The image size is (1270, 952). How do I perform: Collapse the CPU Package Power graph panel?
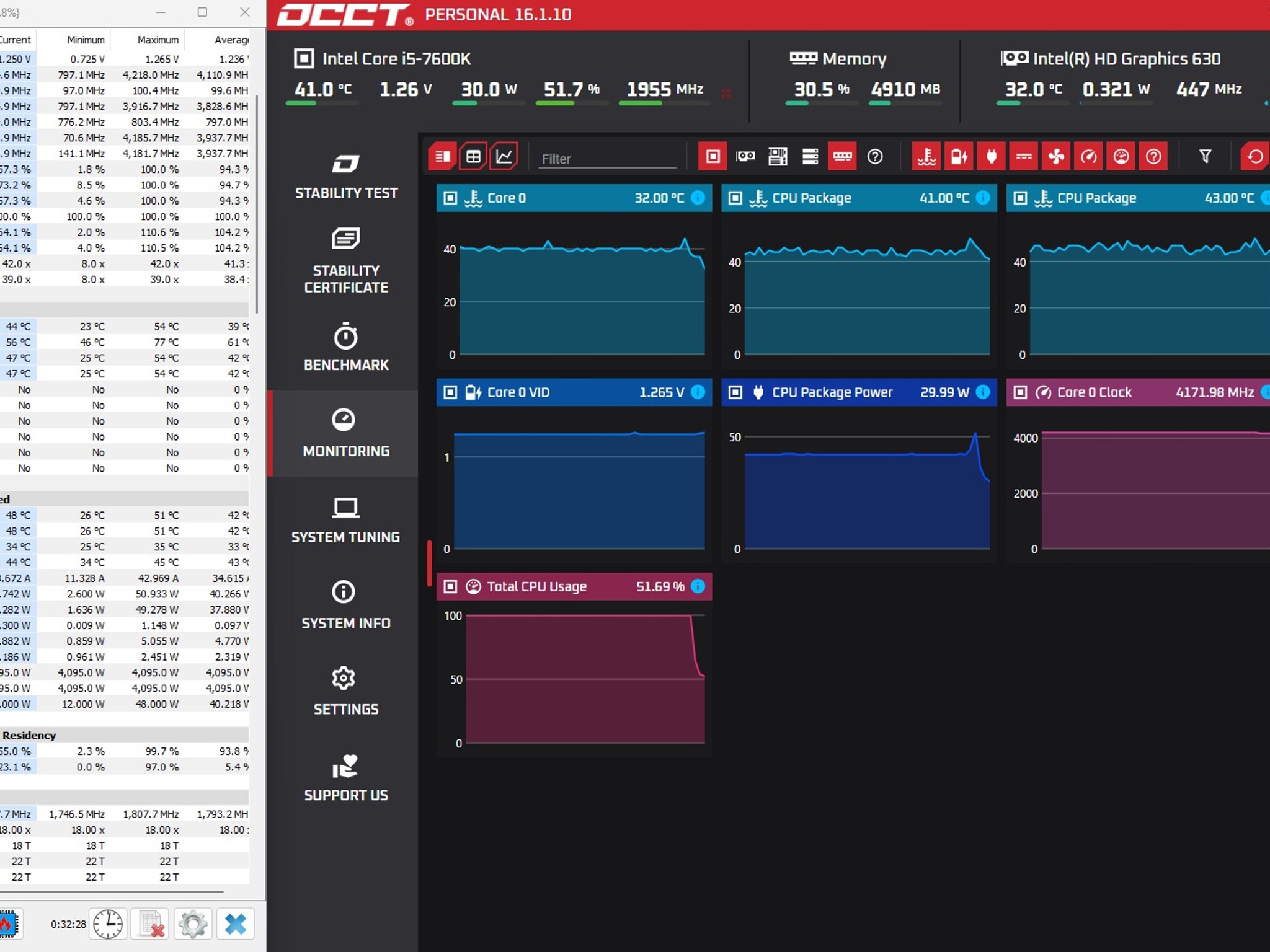pyautogui.click(x=735, y=392)
